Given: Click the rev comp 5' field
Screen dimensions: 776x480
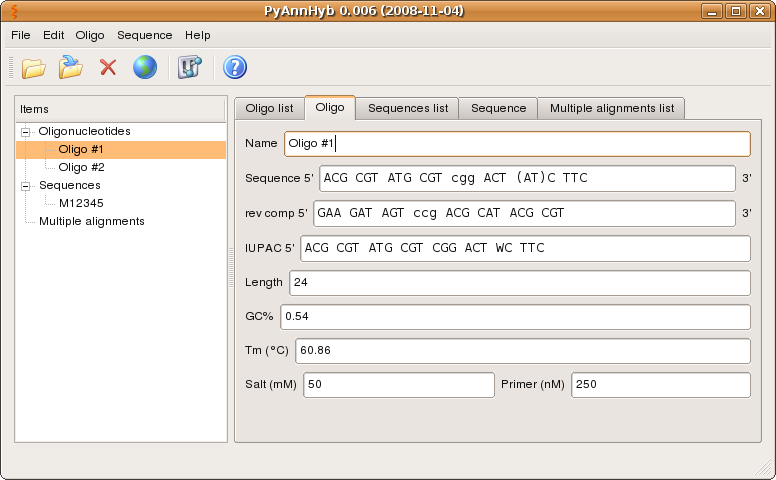Looking at the screenshot, I should [525, 213].
